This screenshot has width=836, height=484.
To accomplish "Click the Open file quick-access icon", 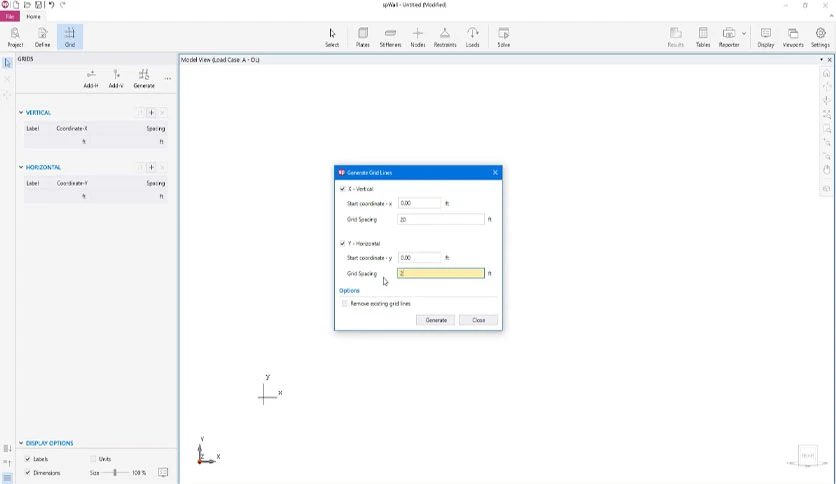I will [27, 5].
